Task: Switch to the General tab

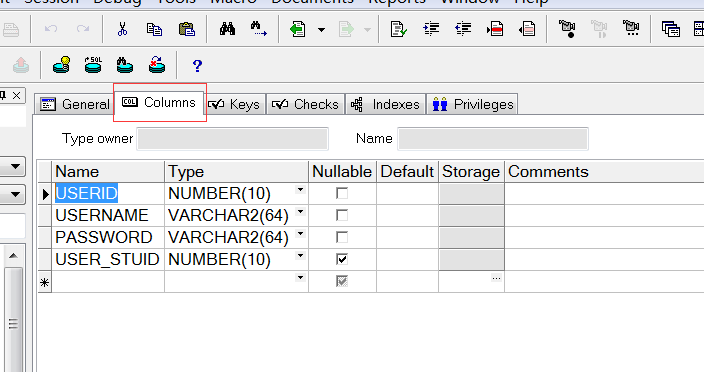Action: (x=75, y=104)
